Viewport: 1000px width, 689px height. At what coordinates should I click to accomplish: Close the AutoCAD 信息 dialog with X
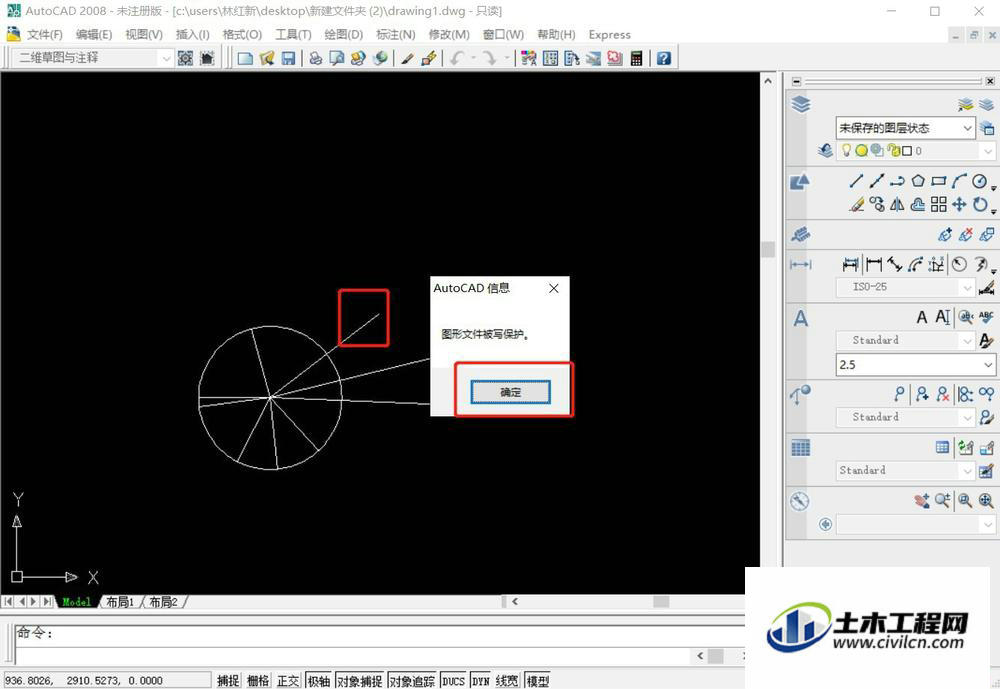pyautogui.click(x=554, y=288)
